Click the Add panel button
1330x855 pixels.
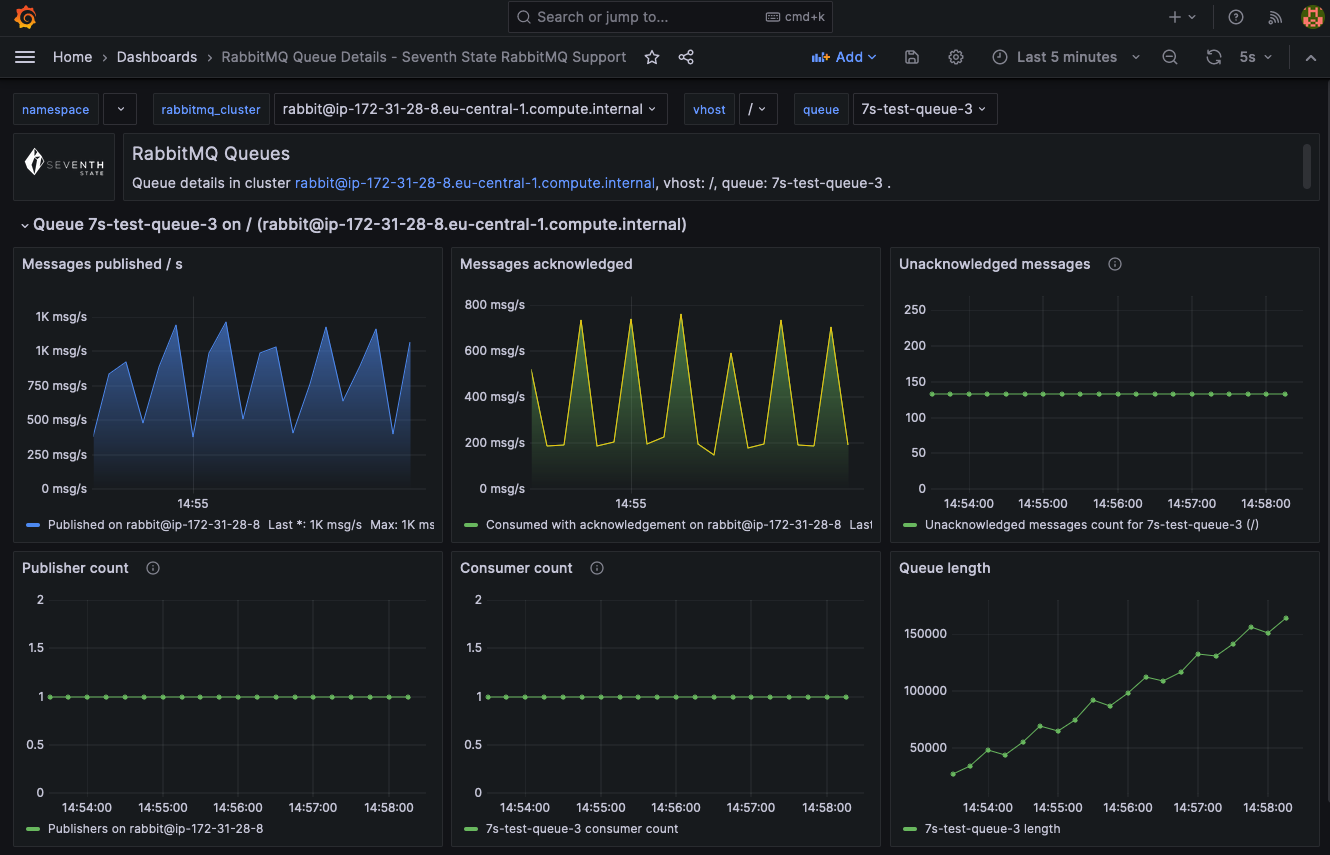(x=844, y=57)
